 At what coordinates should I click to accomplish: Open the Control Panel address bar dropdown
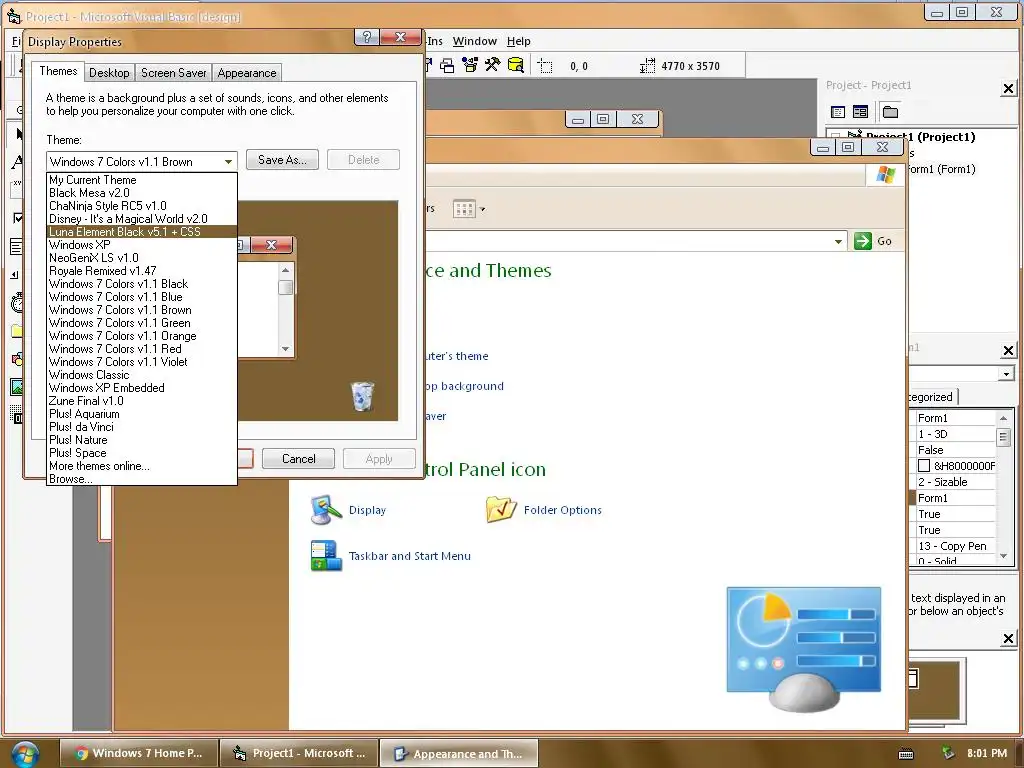pos(838,242)
